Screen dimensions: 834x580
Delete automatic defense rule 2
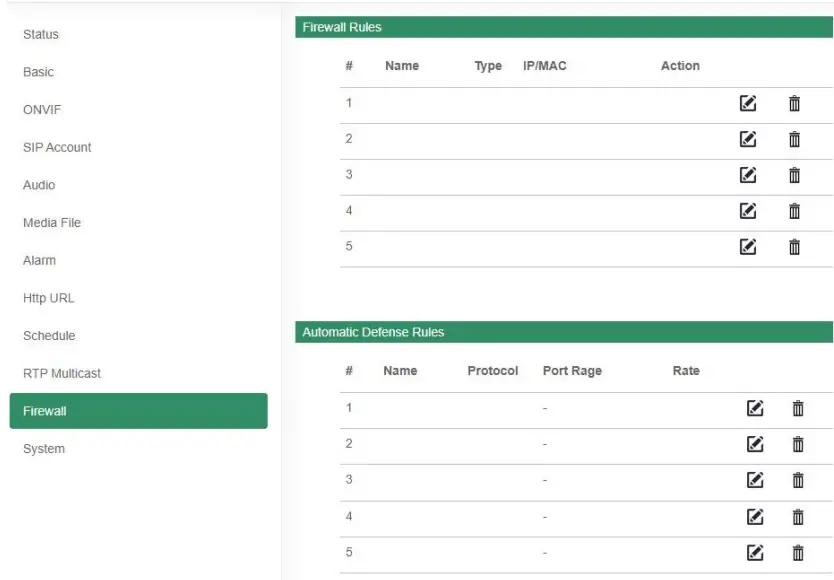tap(798, 444)
